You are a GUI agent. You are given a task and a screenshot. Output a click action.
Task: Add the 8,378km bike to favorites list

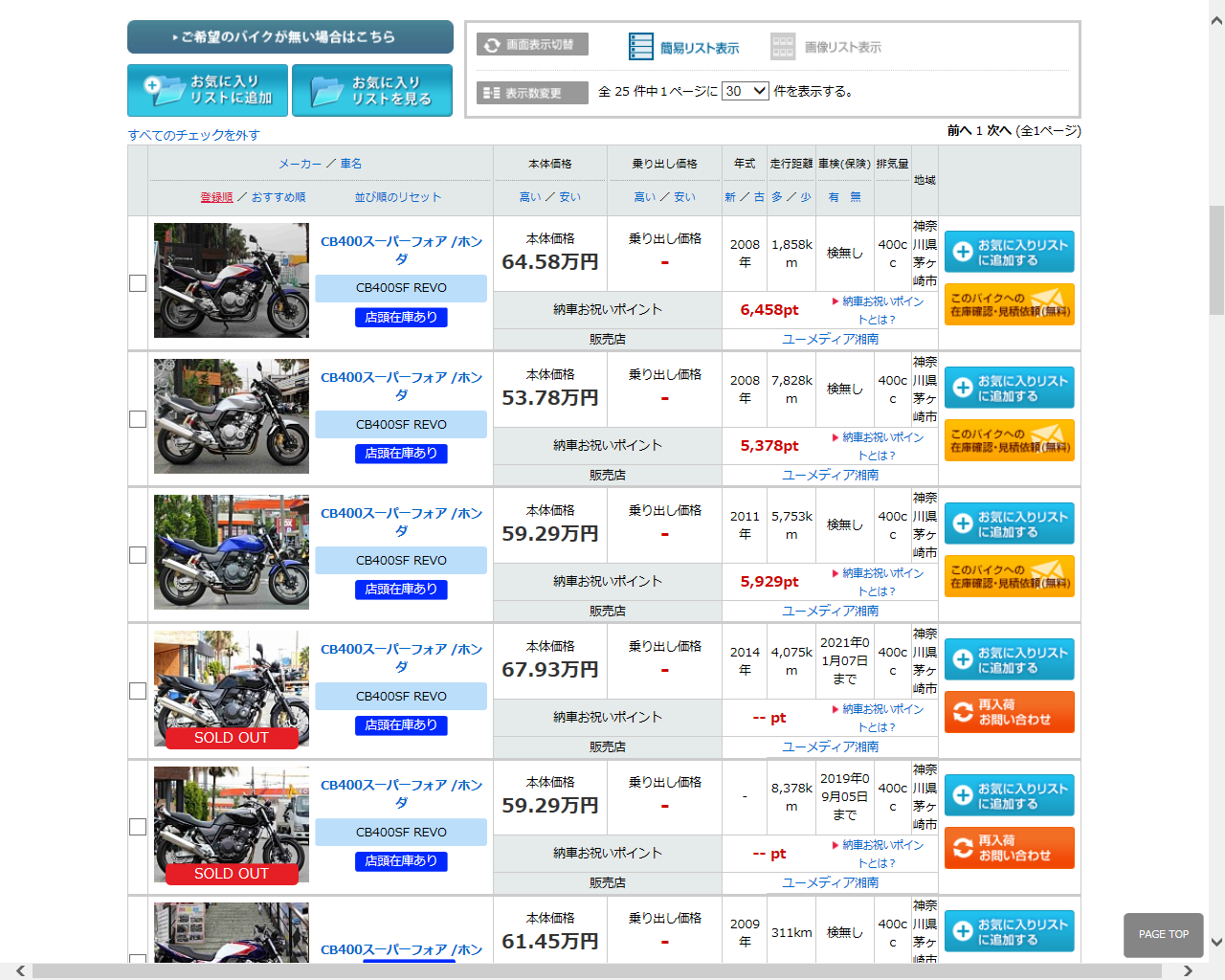pos(1010,795)
